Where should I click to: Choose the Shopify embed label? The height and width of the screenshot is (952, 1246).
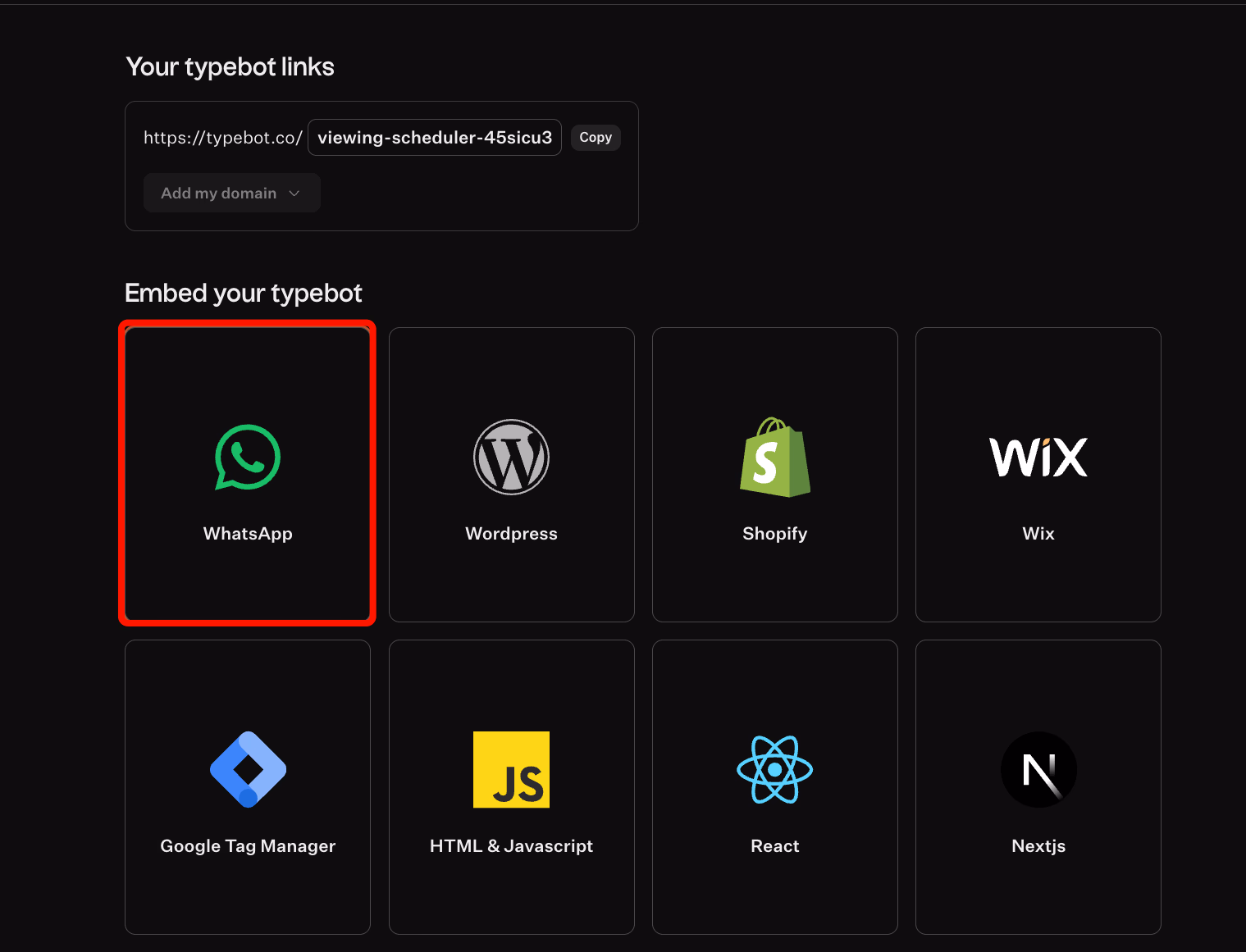pyautogui.click(x=774, y=534)
